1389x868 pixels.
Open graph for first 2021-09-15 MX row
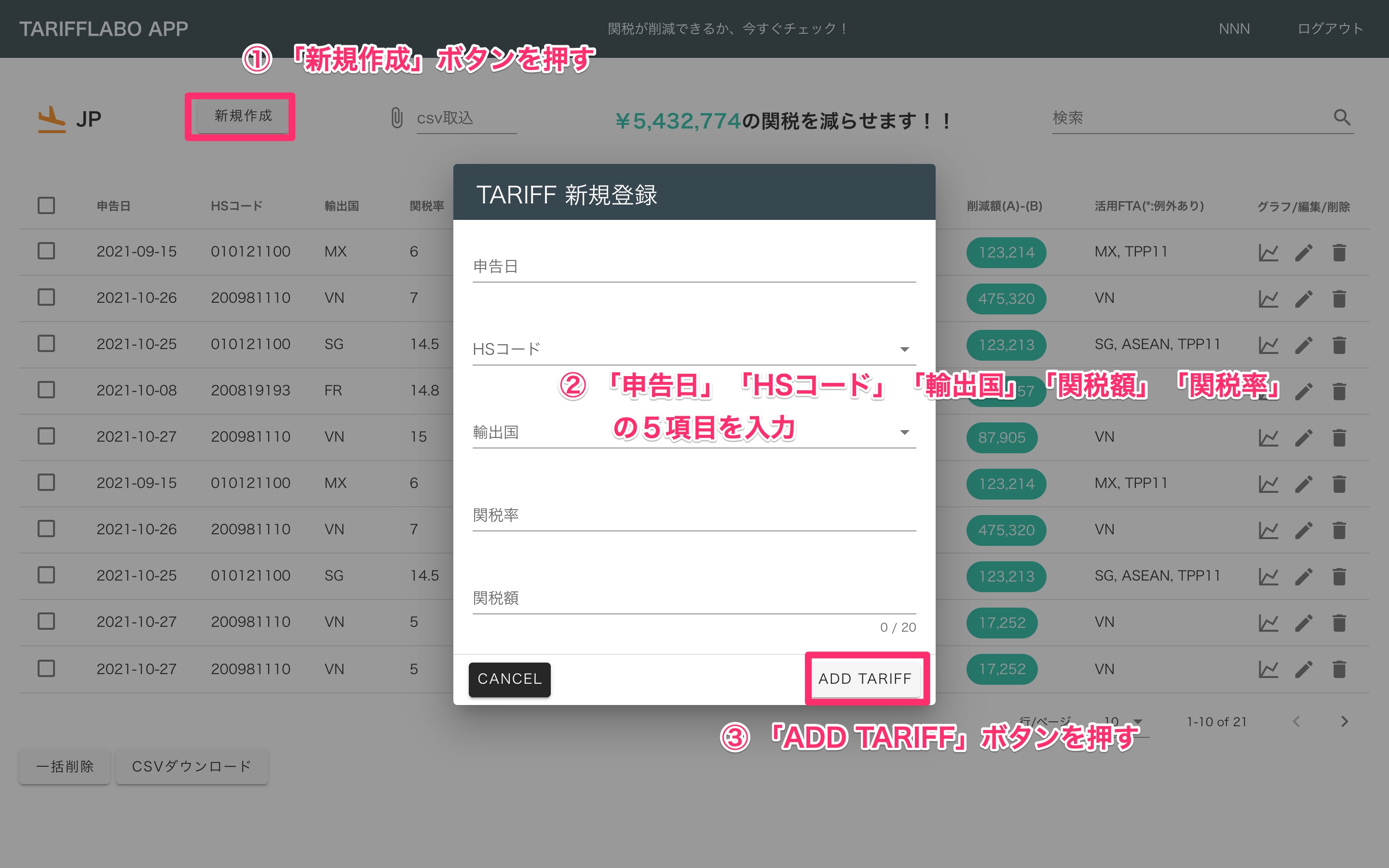coord(1268,253)
